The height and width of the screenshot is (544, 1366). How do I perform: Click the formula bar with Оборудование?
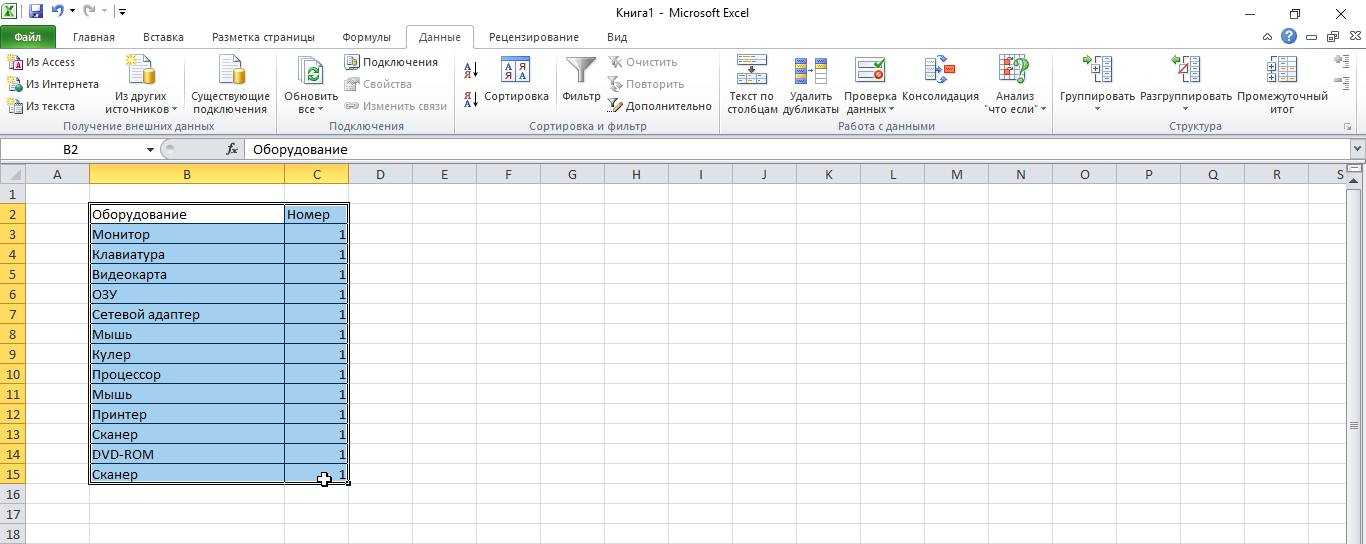[798, 149]
